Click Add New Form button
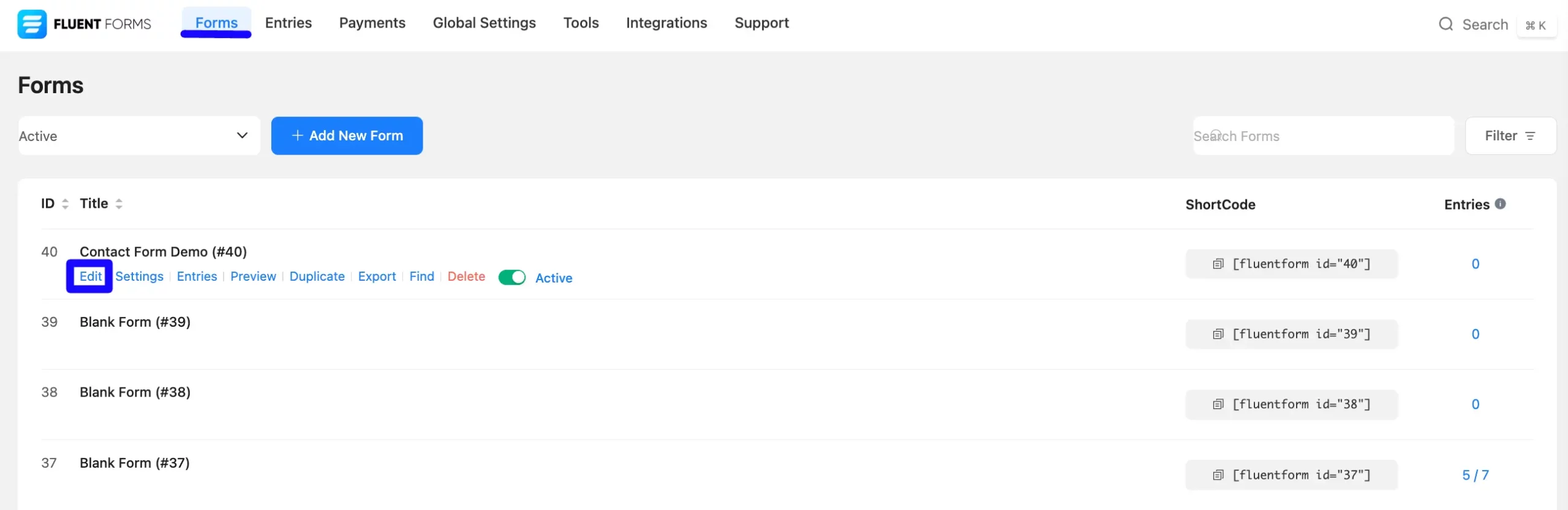Screen dimensions: 1568x510 pyautogui.click(x=347, y=135)
